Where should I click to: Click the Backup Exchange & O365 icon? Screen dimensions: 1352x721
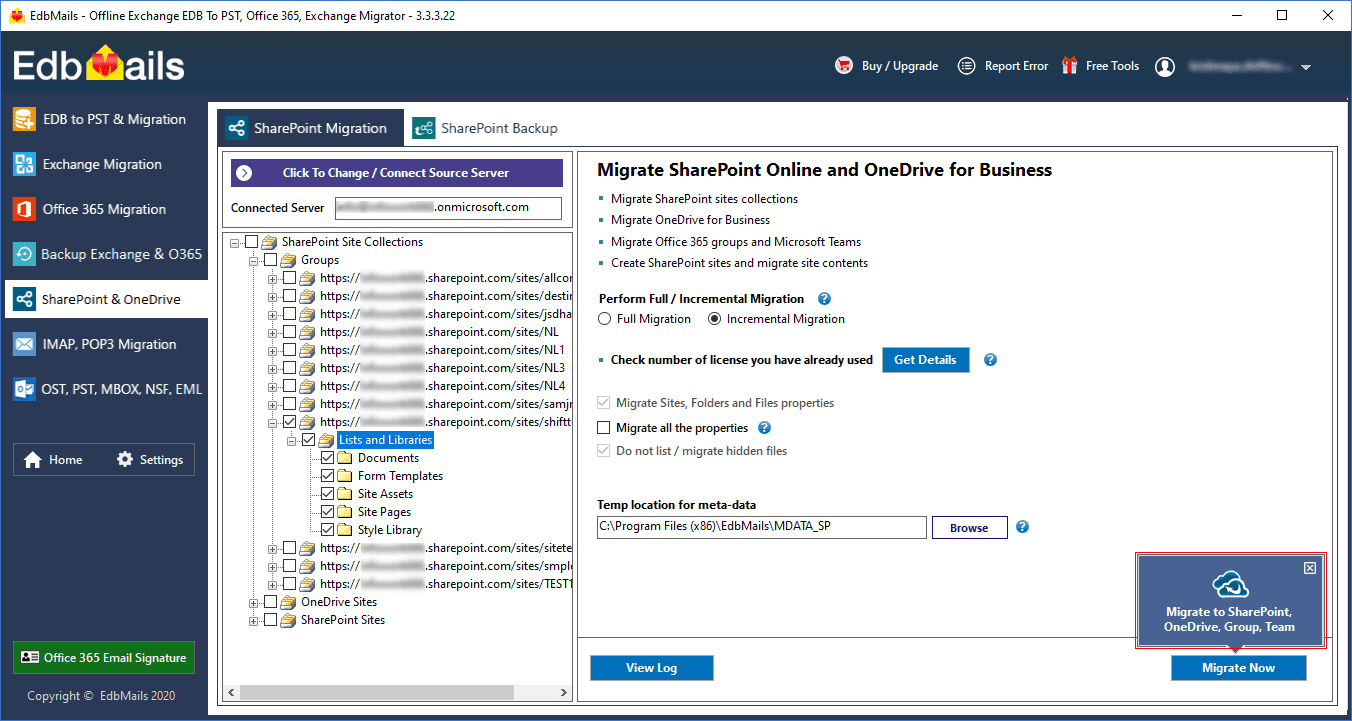24,254
